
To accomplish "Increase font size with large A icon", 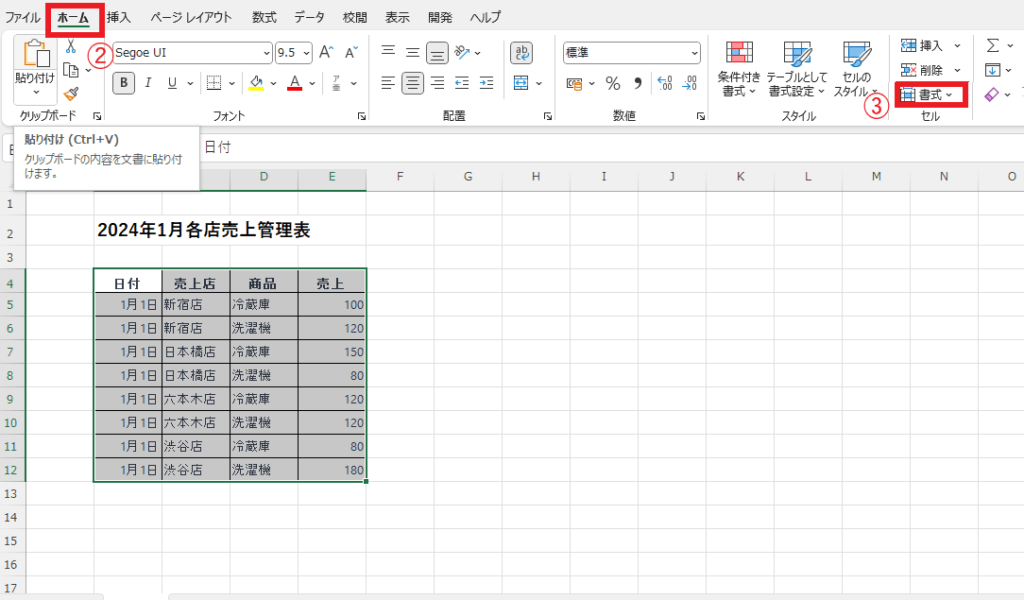I will (327, 52).
